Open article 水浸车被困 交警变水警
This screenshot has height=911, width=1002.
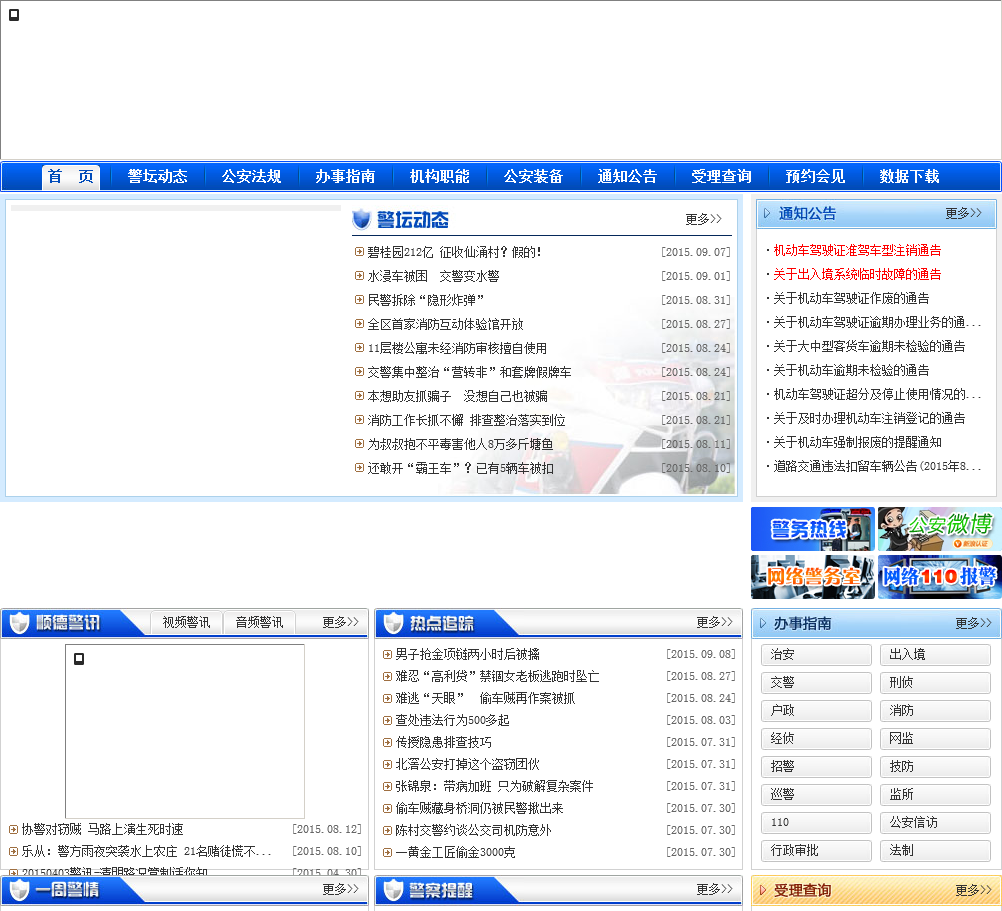(x=433, y=276)
